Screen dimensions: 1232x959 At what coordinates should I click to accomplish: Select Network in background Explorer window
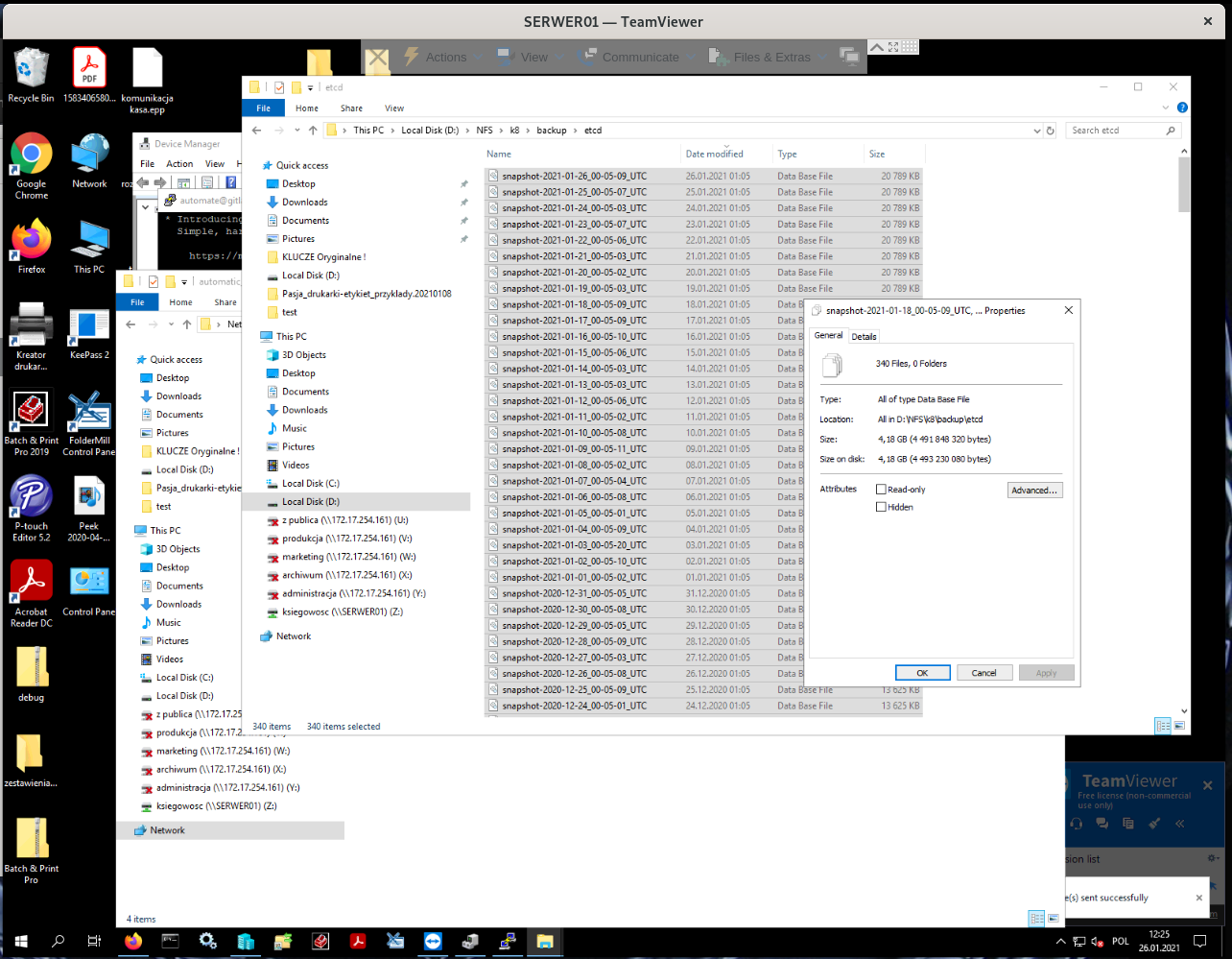click(230, 830)
